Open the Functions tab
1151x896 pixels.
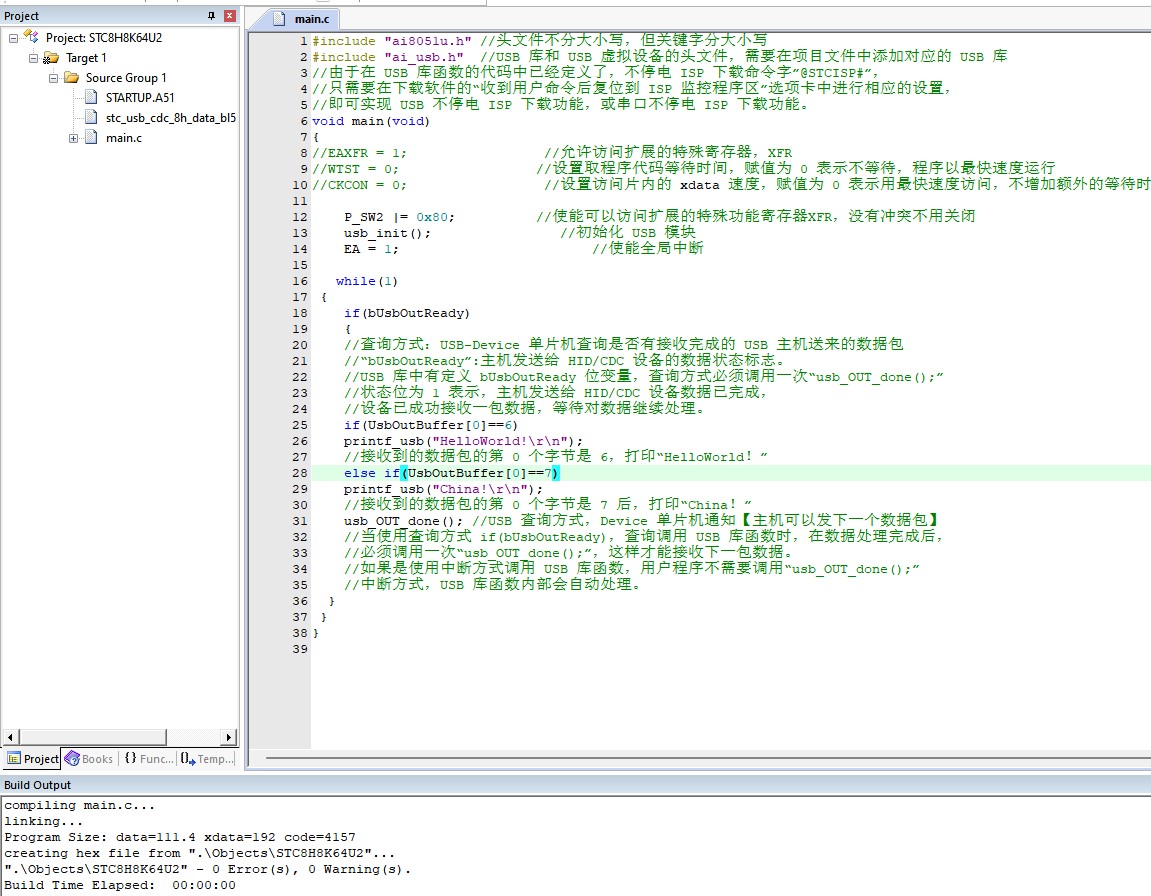click(x=148, y=759)
